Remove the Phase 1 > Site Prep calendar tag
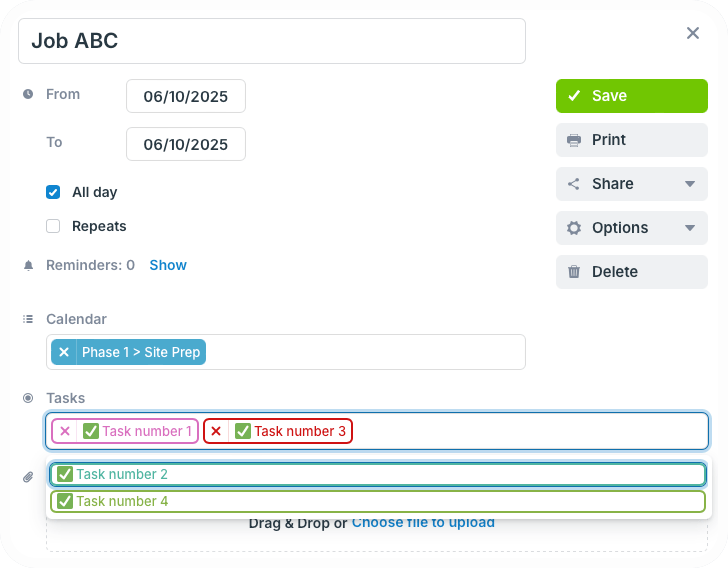 tap(64, 352)
